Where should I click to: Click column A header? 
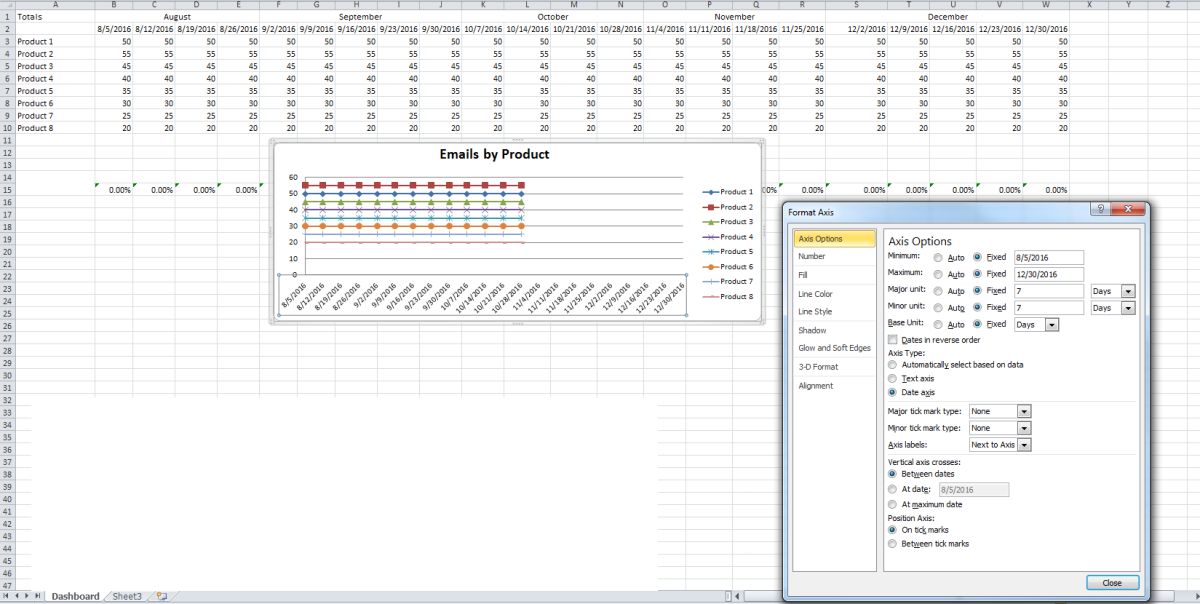[x=55, y=5]
